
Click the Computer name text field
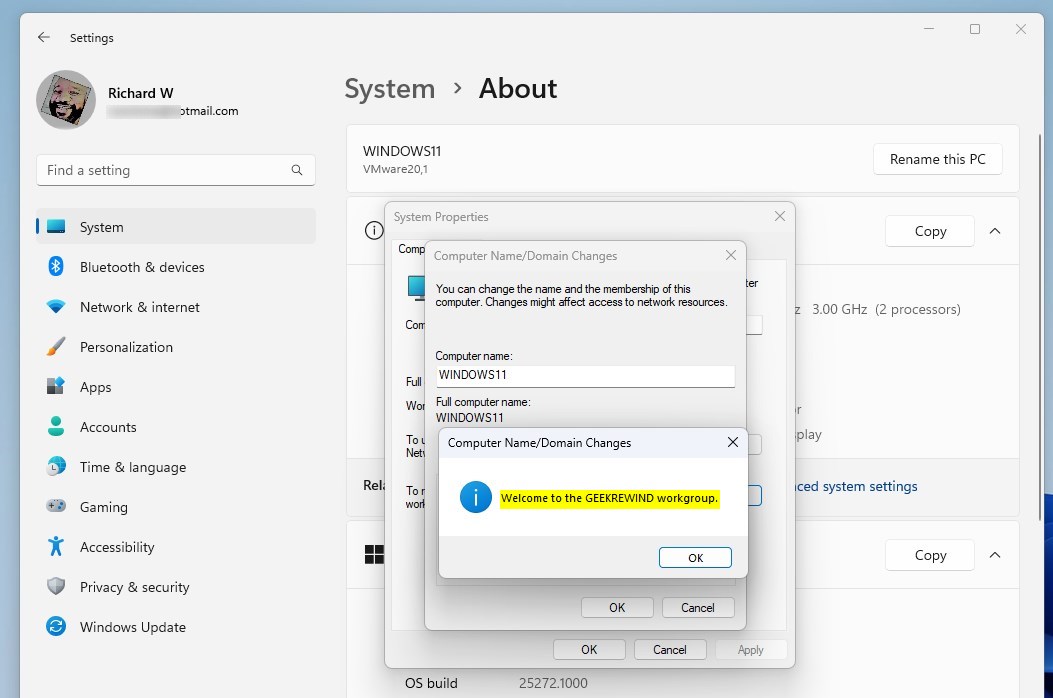tap(585, 376)
